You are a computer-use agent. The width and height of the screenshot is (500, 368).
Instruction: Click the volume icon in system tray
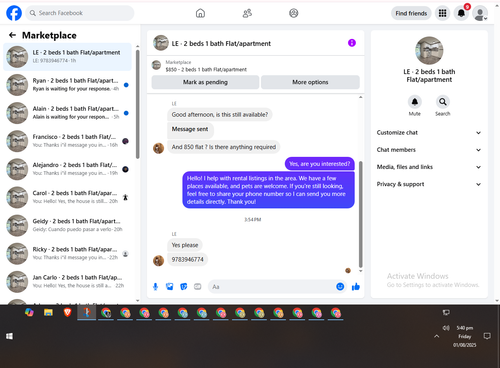446,328
